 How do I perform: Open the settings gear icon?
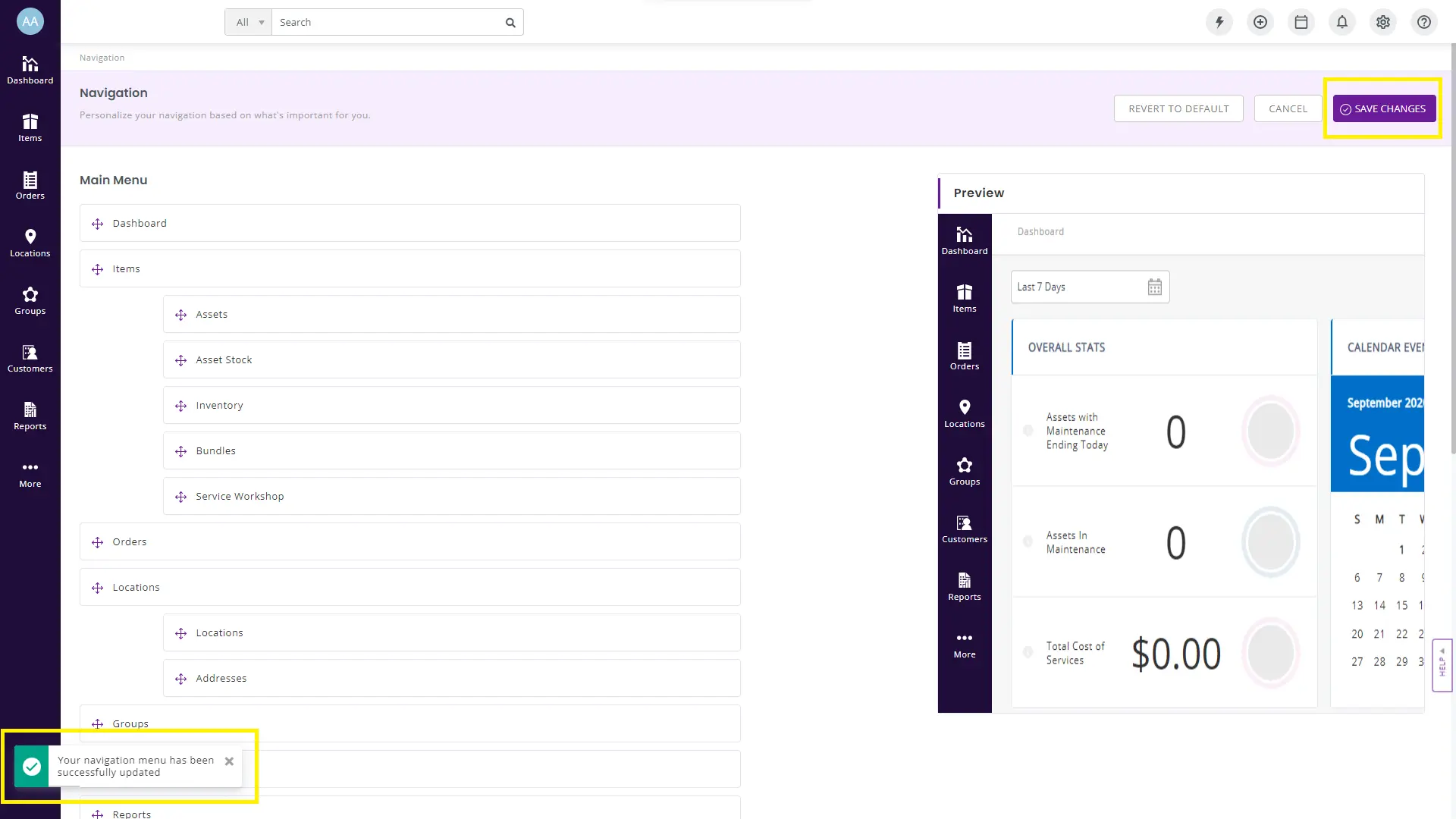tap(1383, 22)
